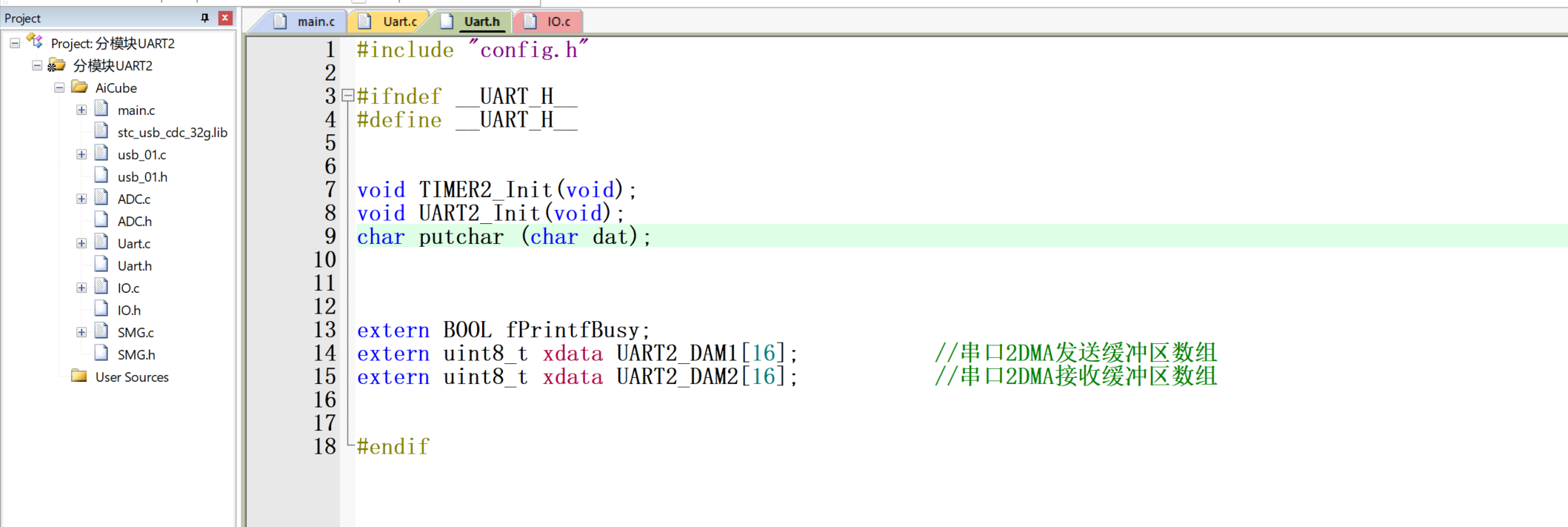Click the file icon of Uart.h in tree
This screenshot has height=527, width=1568.
pos(101,265)
